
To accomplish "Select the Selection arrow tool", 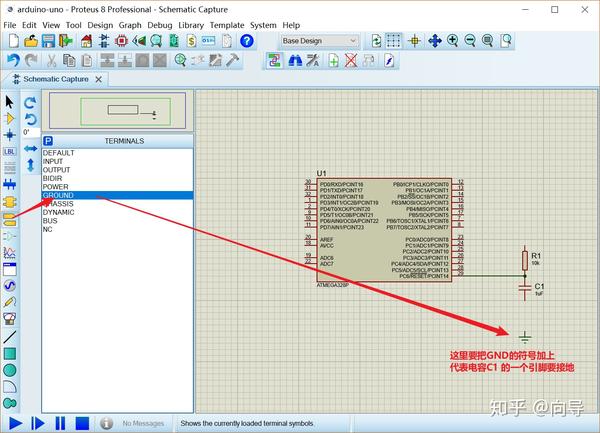I will (x=10, y=102).
